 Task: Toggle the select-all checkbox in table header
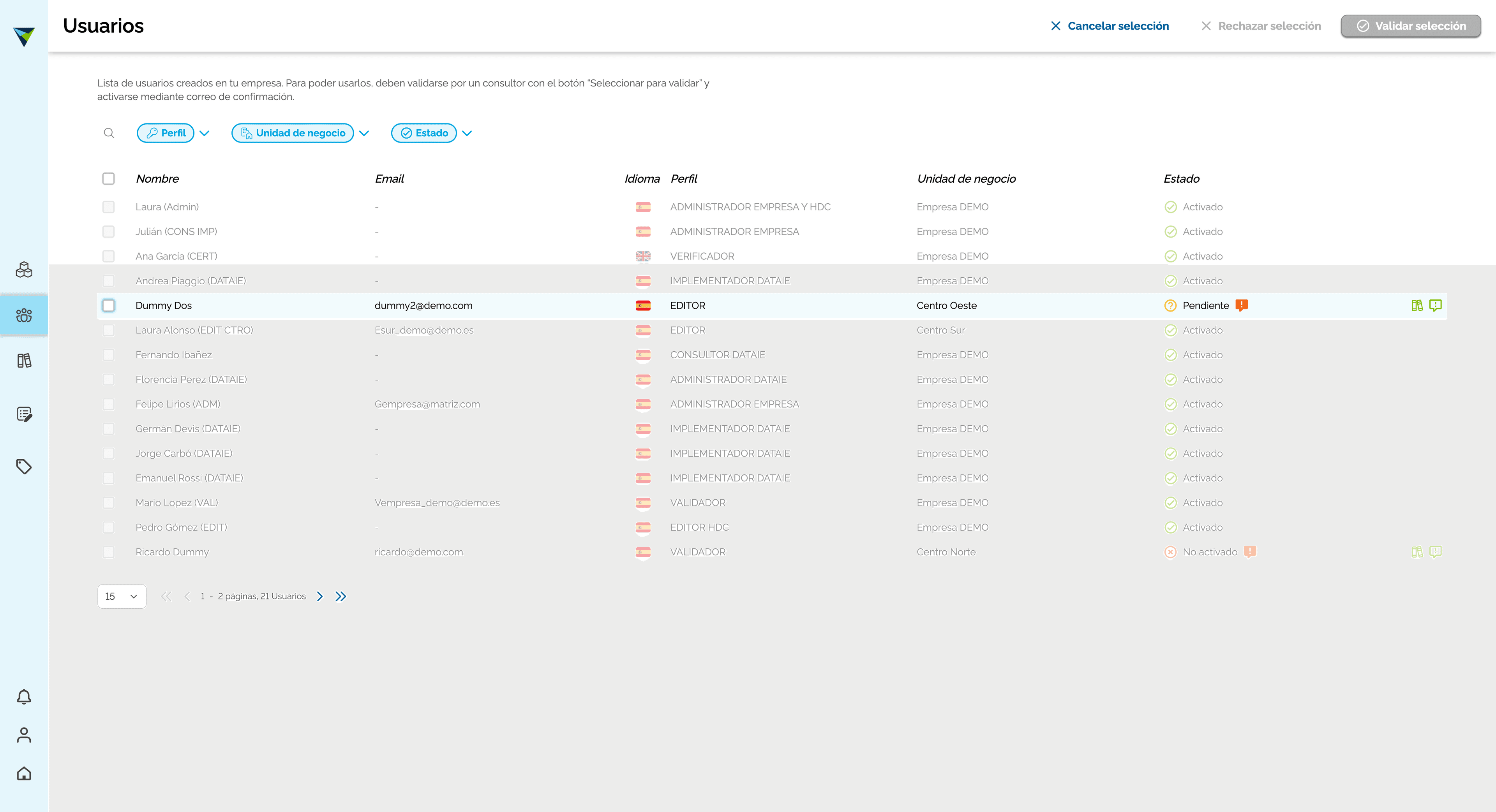(109, 179)
